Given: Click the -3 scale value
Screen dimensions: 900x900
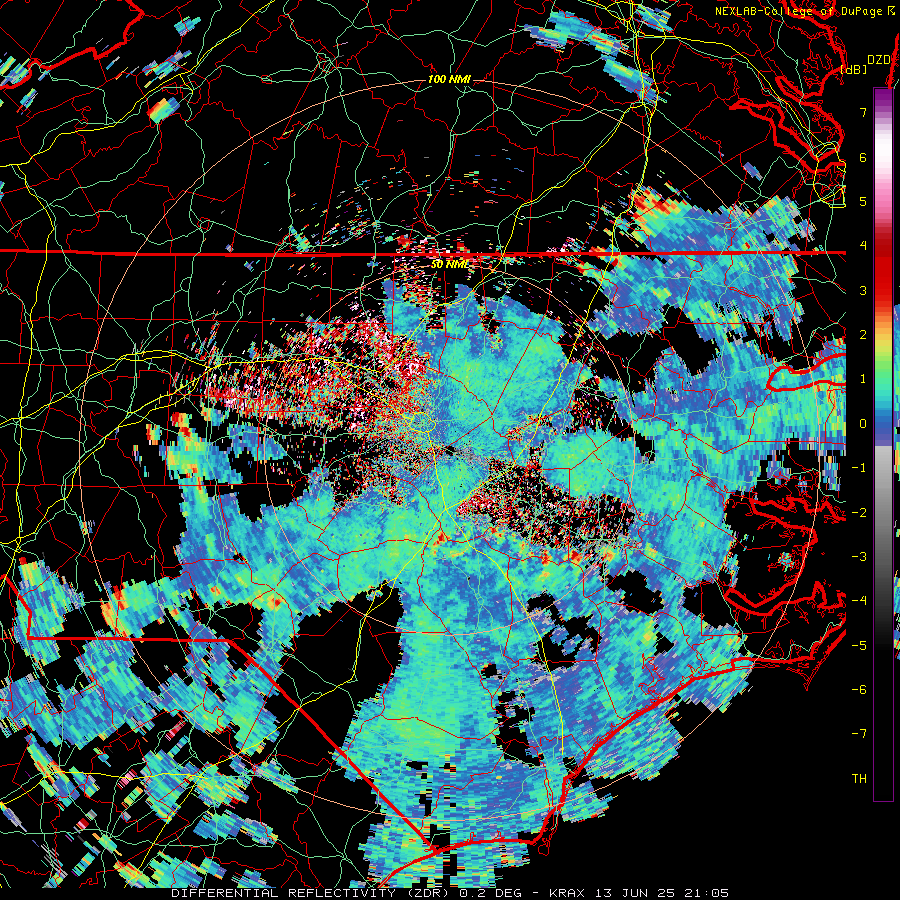Looking at the screenshot, I should tap(859, 556).
